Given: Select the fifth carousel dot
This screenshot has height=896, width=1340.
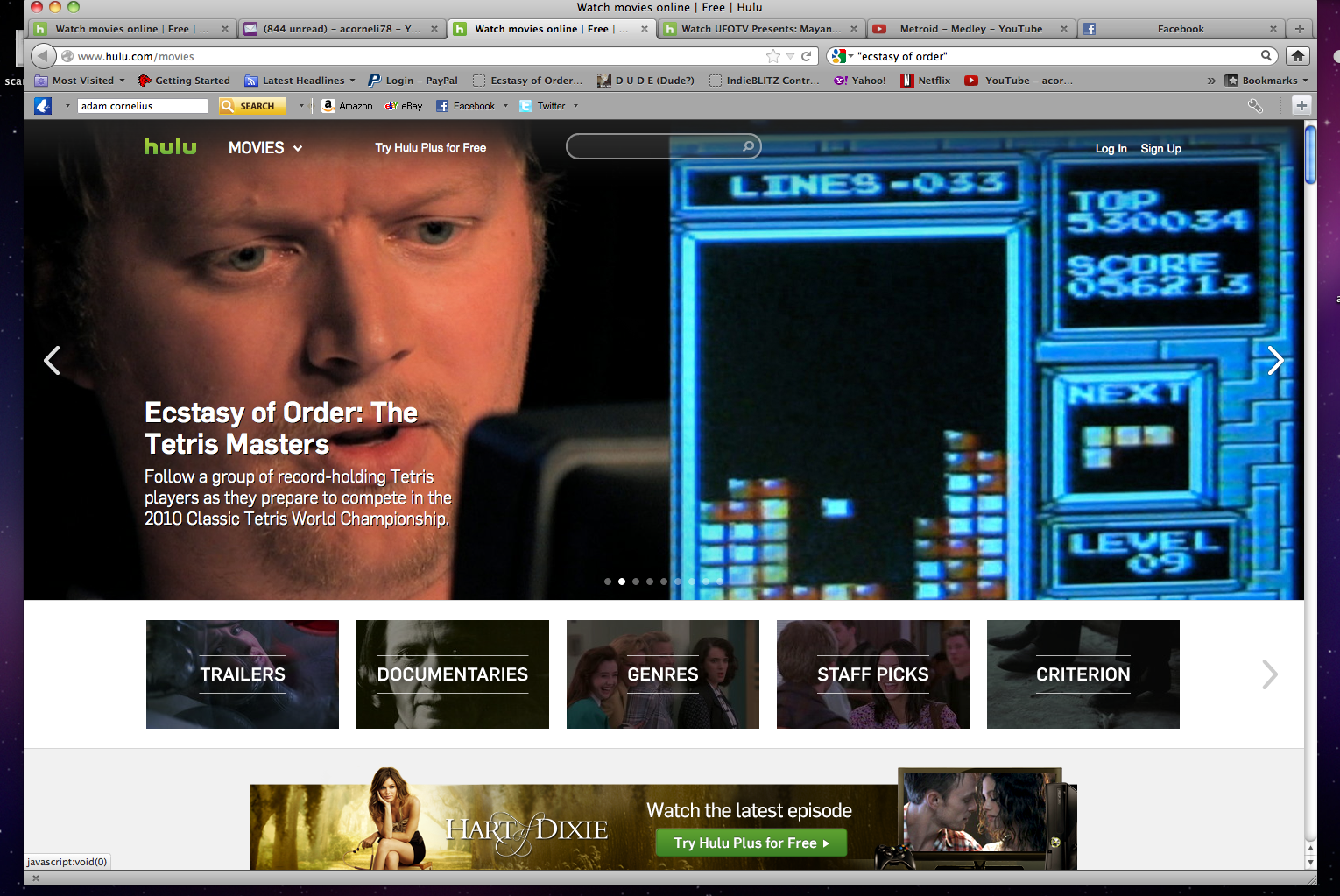Looking at the screenshot, I should (x=664, y=582).
